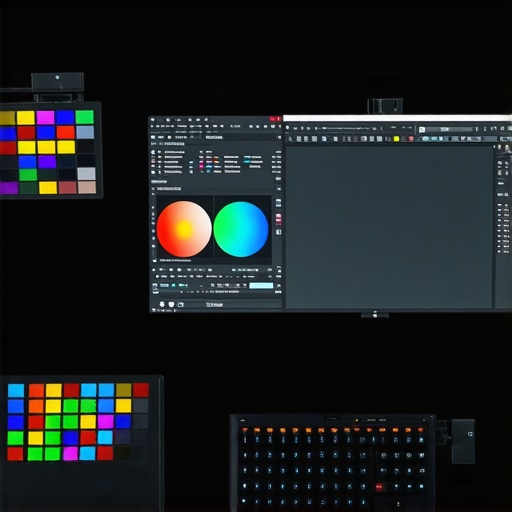Click the folder icon in the left window's bottom bar
This screenshot has height=512, width=512.
tap(181, 304)
